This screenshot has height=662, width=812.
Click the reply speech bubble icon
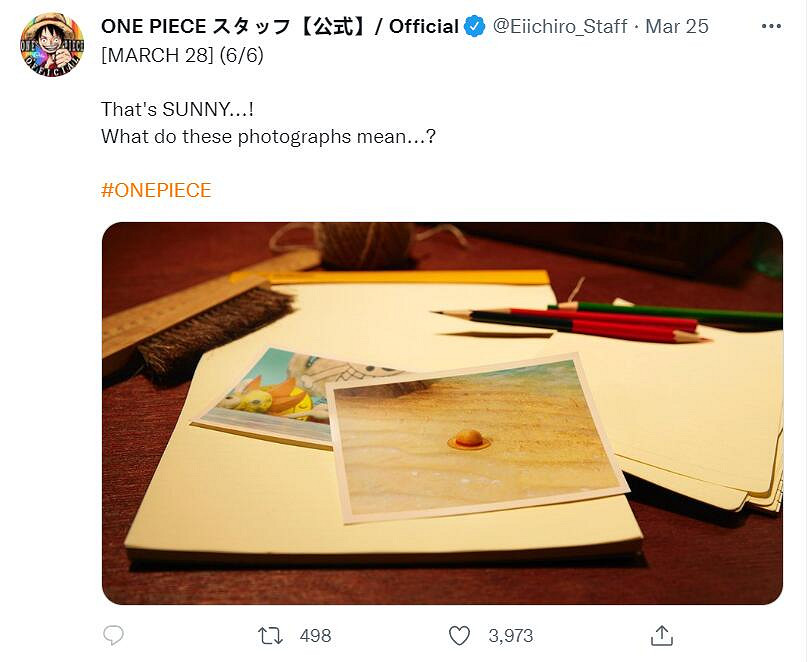click(114, 636)
